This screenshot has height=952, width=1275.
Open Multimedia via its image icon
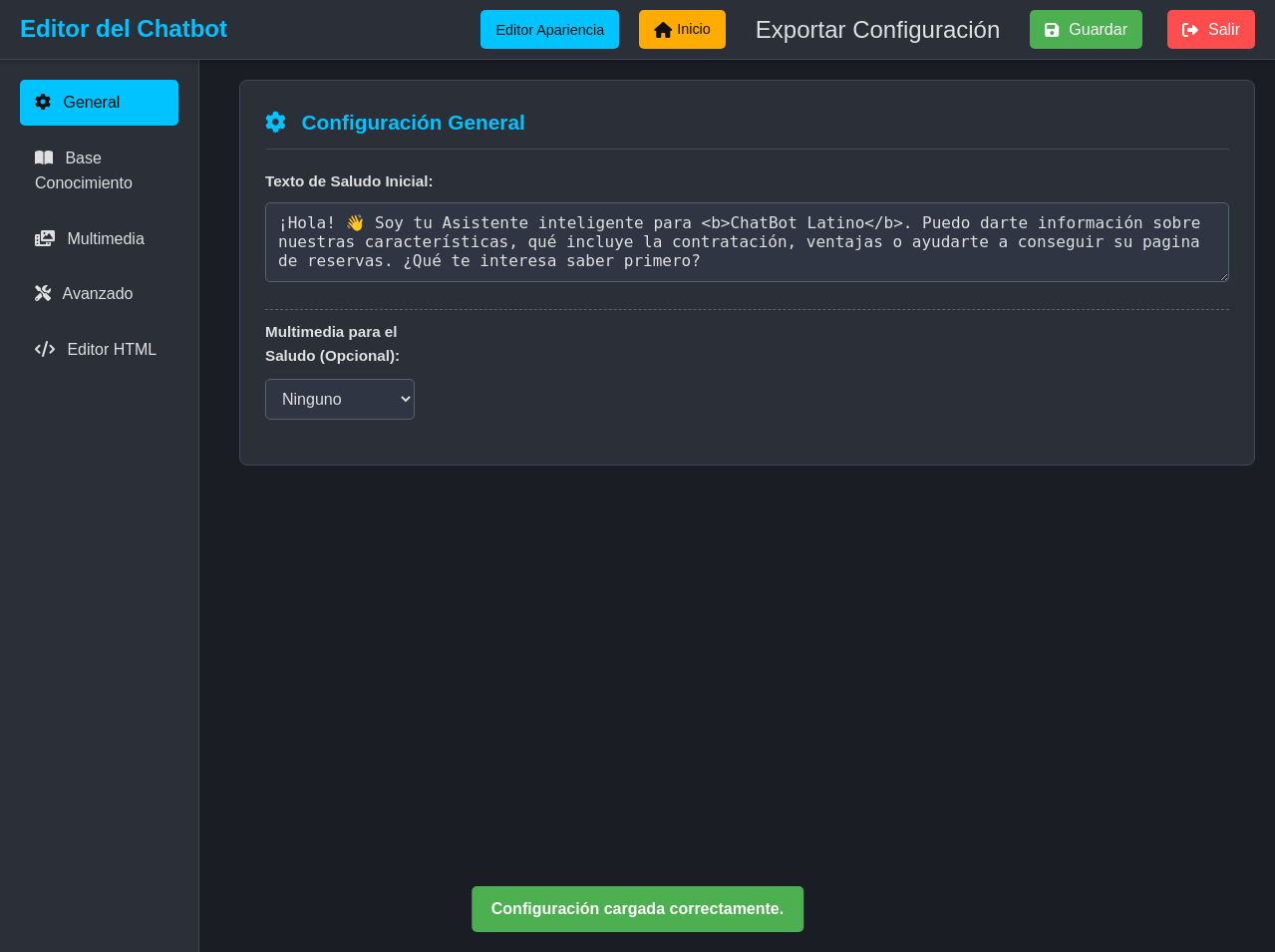click(x=46, y=238)
